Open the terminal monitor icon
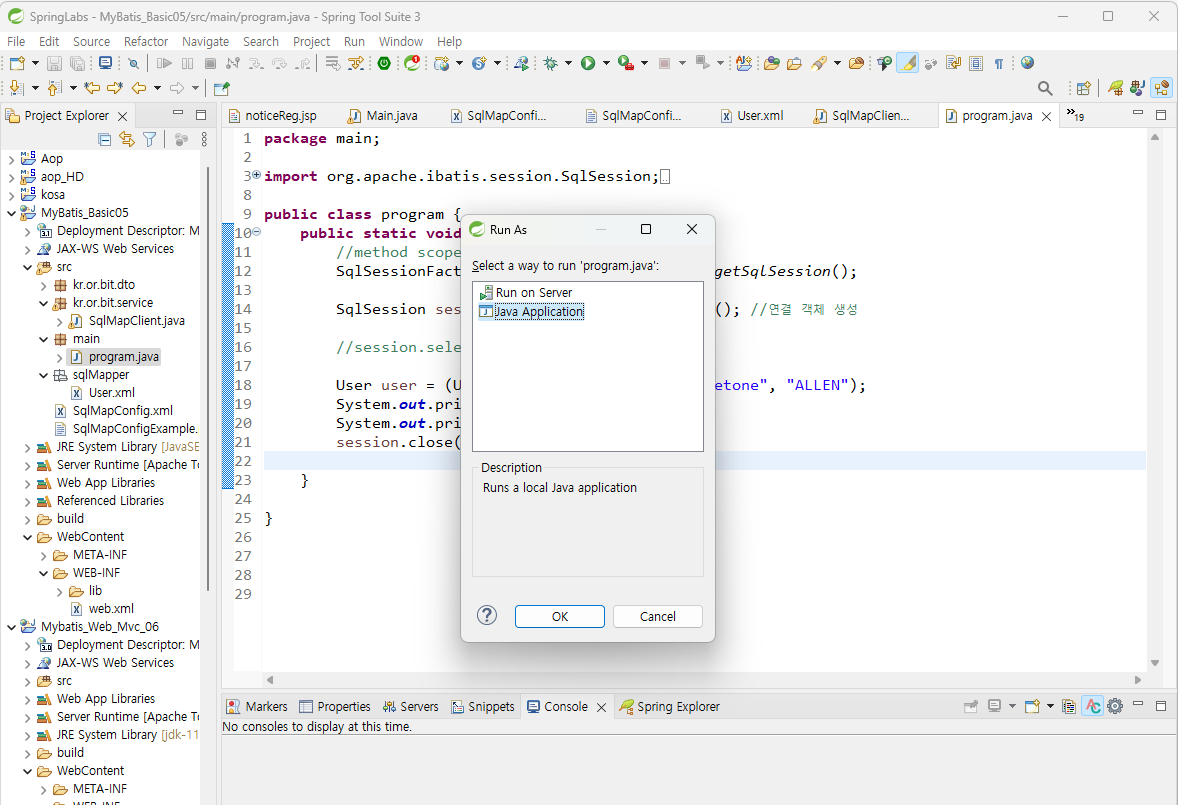This screenshot has width=1178, height=805. pos(105,63)
